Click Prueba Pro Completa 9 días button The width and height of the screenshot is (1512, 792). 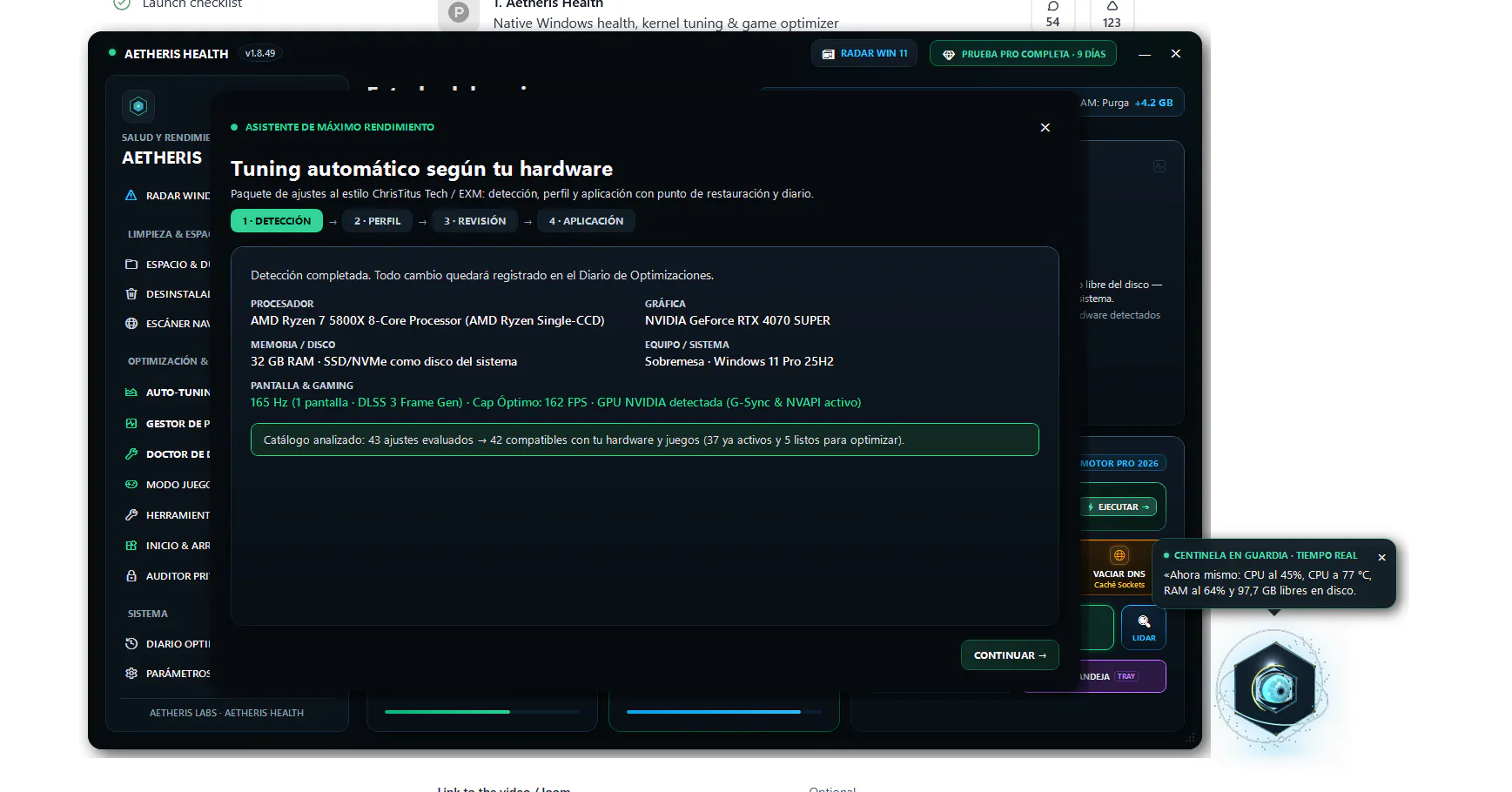1024,54
